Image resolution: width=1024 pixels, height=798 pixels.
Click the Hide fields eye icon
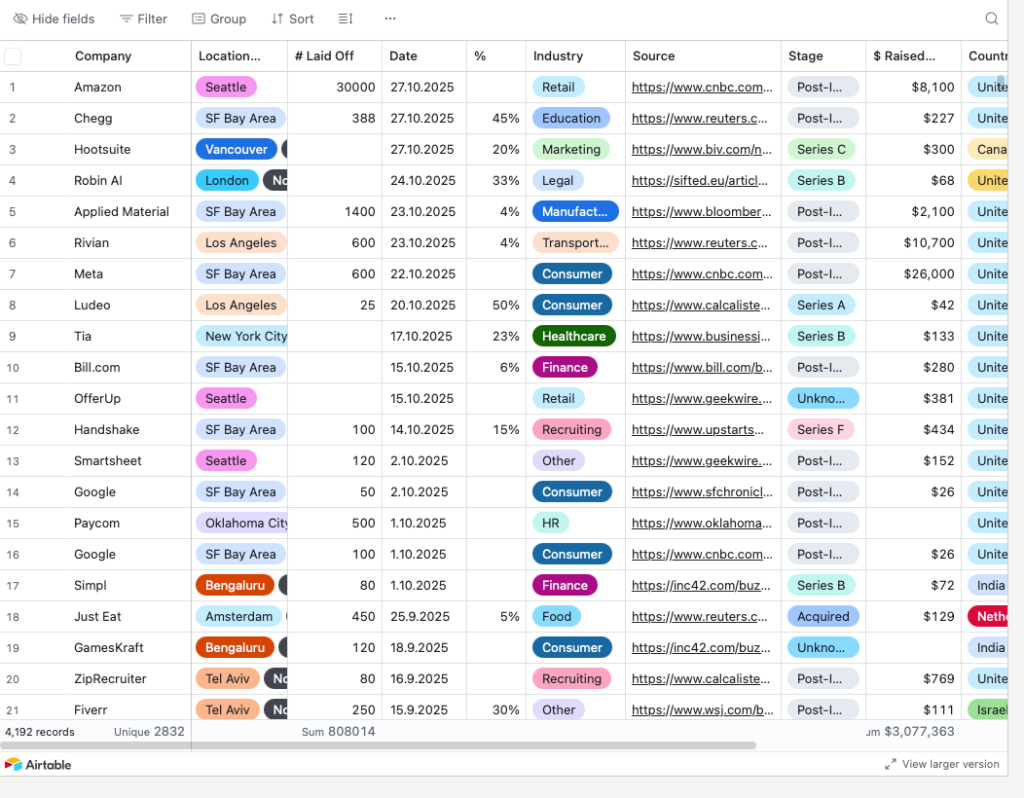click(x=20, y=19)
